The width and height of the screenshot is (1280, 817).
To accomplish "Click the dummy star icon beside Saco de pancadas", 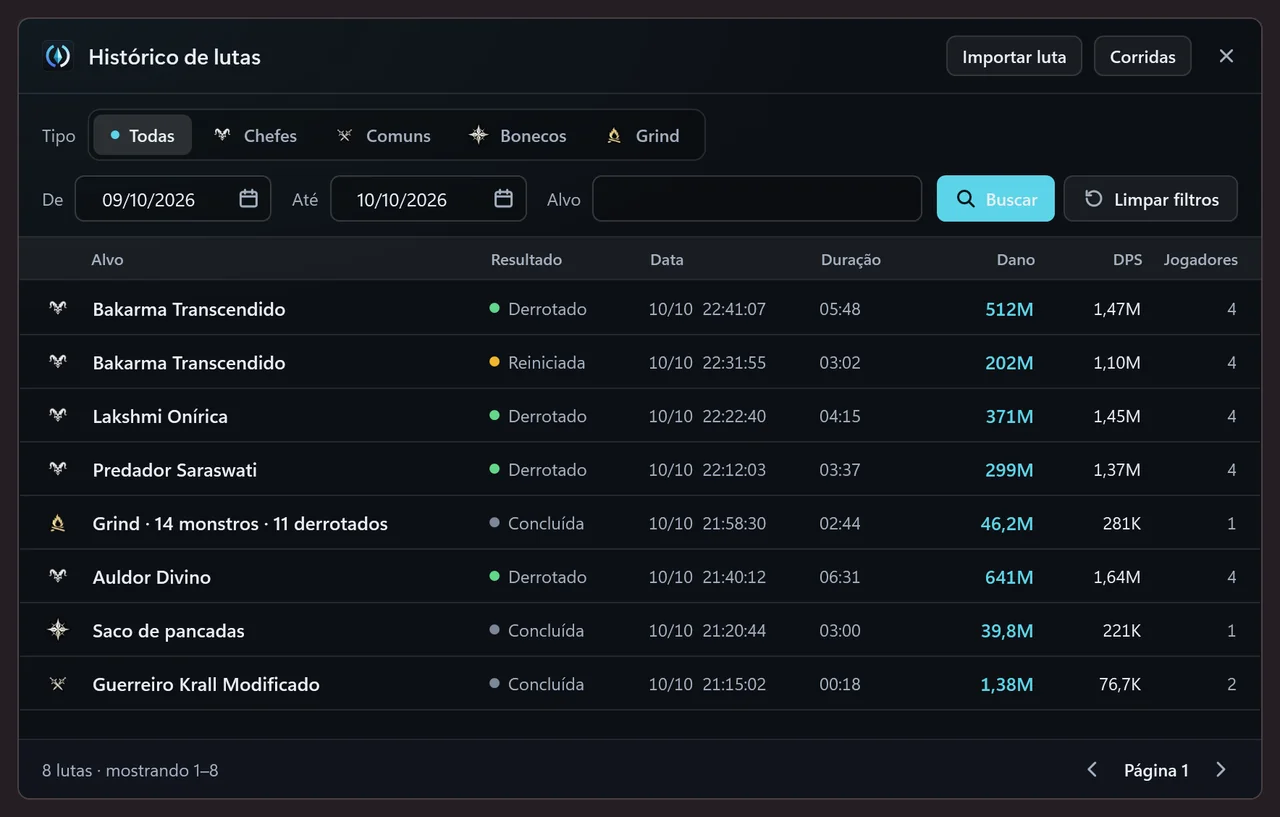I will point(58,630).
